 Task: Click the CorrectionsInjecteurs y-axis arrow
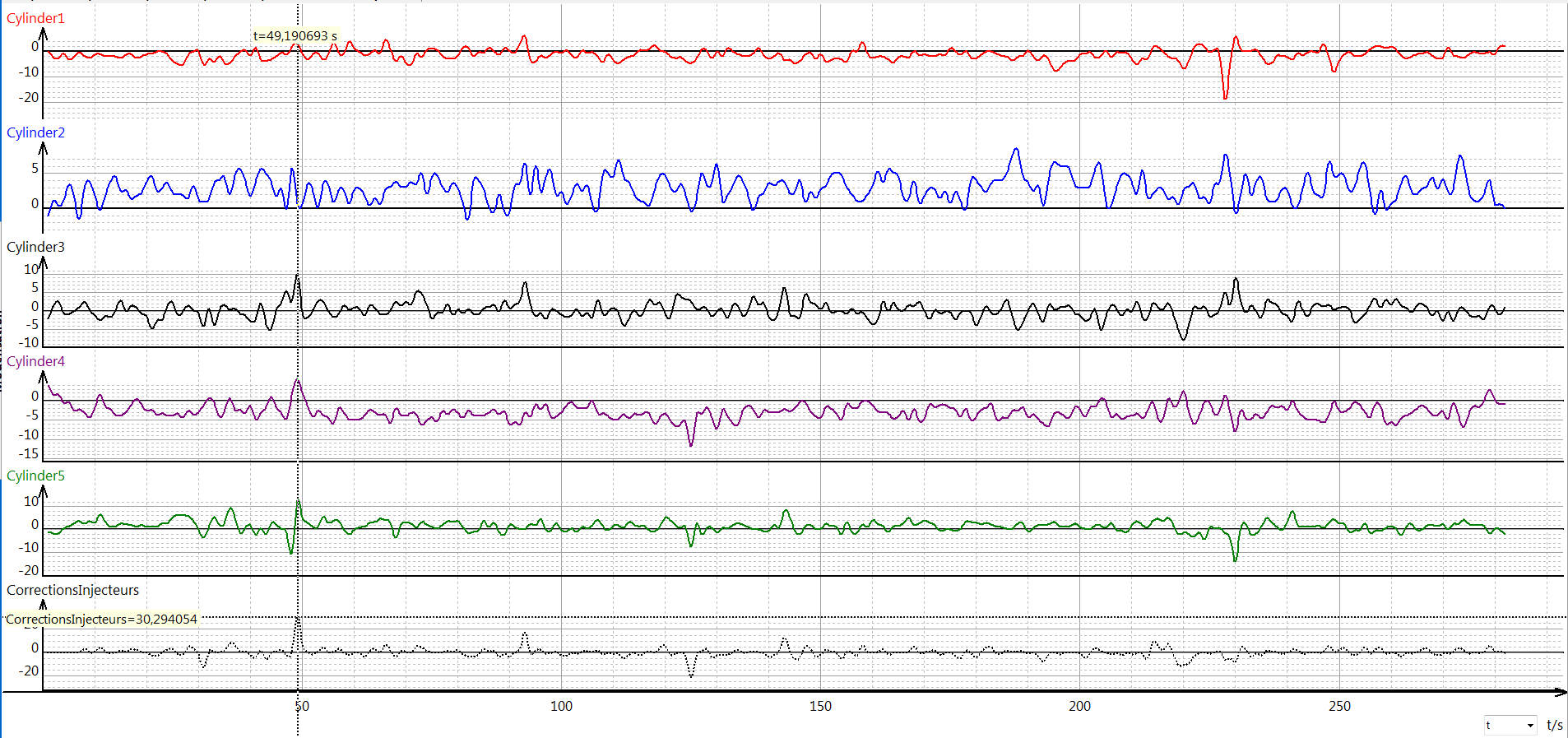coord(44,606)
